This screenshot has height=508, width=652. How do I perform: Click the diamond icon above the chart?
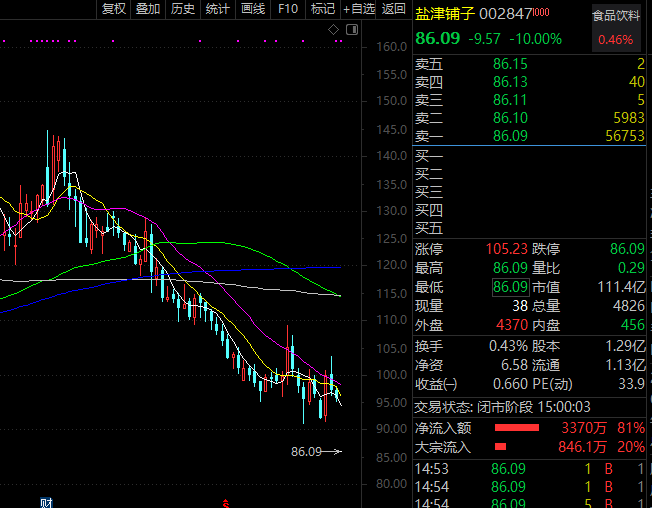[x=333, y=30]
